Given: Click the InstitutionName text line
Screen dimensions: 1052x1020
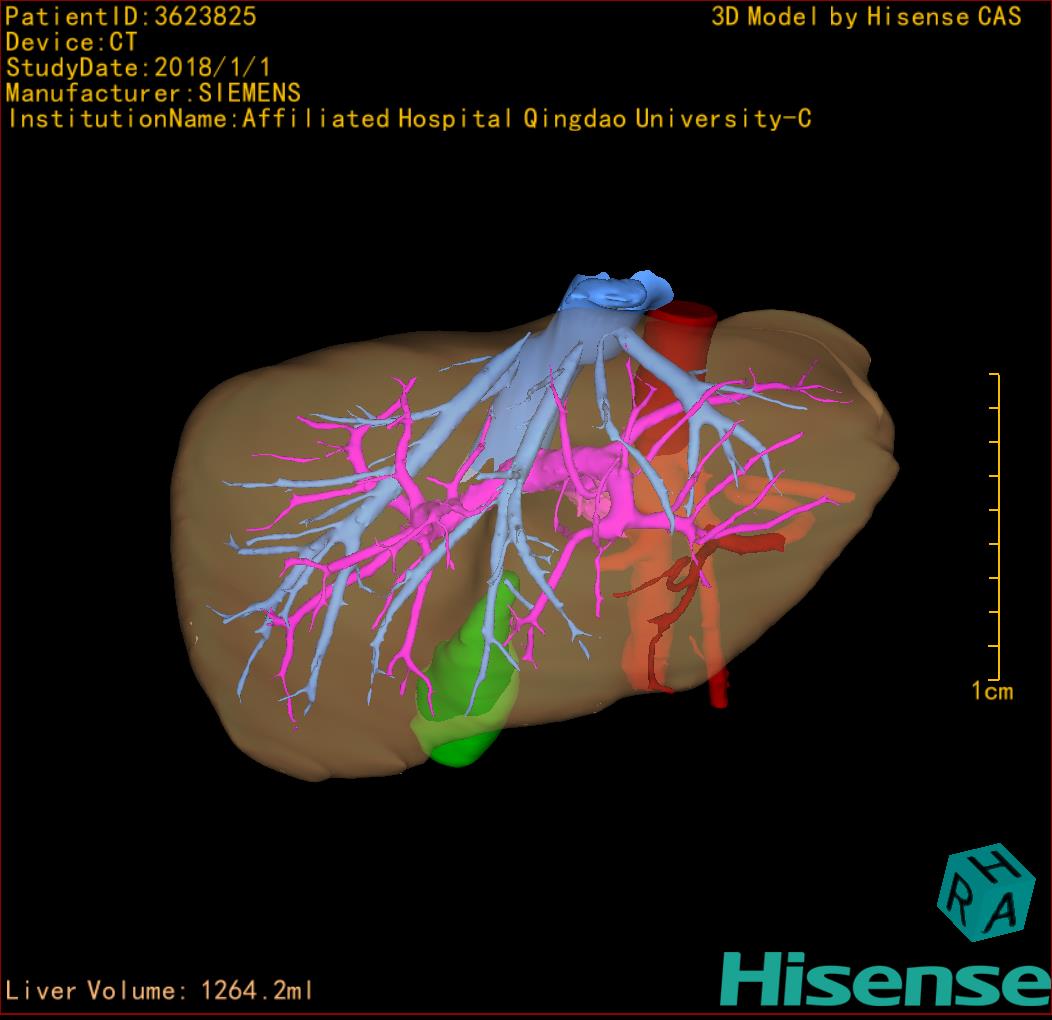Looking at the screenshot, I should point(409,119).
